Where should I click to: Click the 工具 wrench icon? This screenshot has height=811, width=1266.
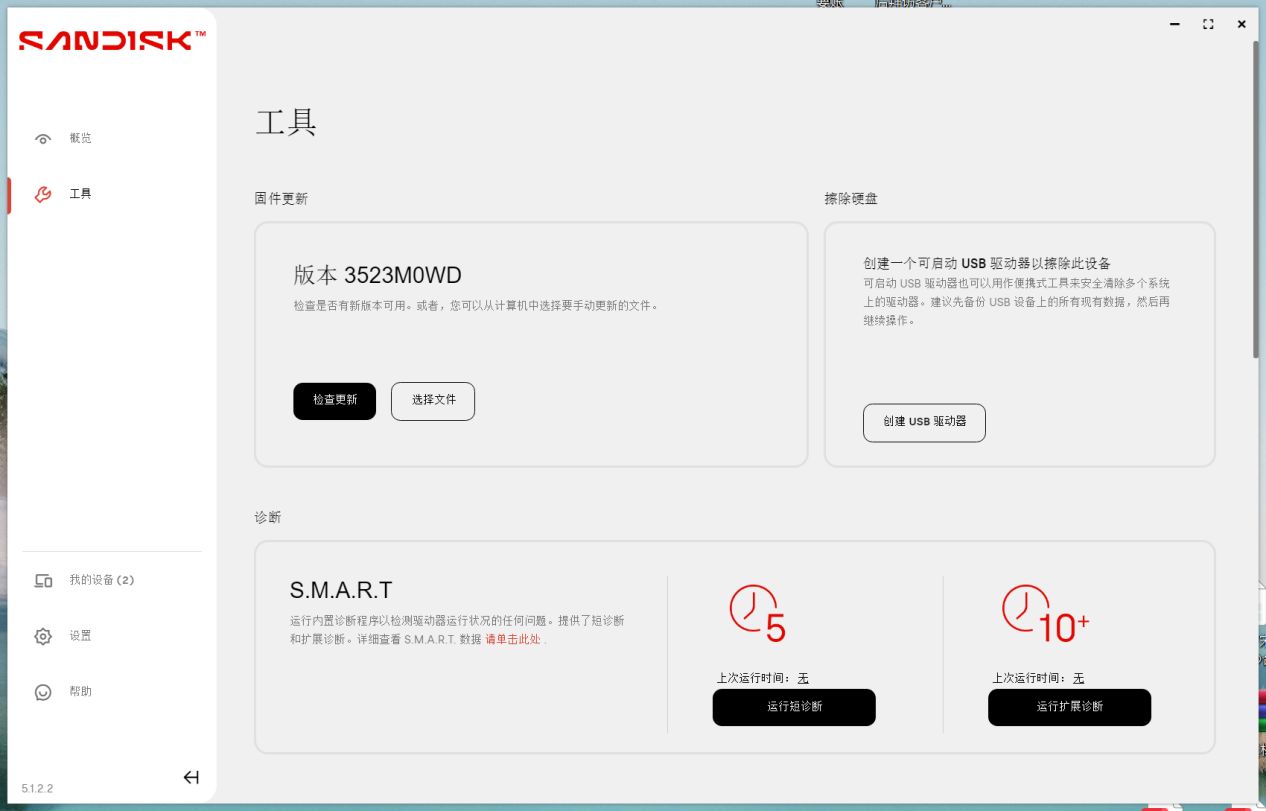click(x=43, y=194)
